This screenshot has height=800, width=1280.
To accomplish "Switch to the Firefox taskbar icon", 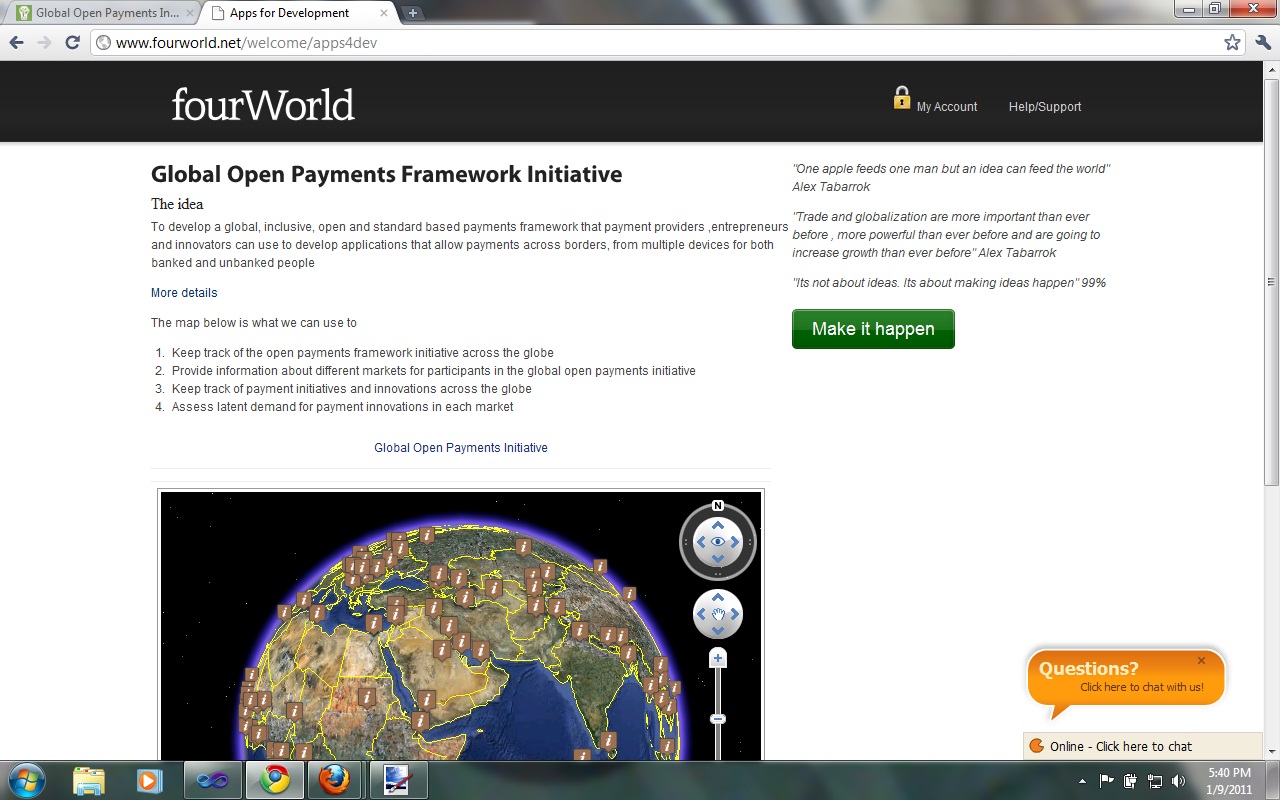I will pos(336,780).
